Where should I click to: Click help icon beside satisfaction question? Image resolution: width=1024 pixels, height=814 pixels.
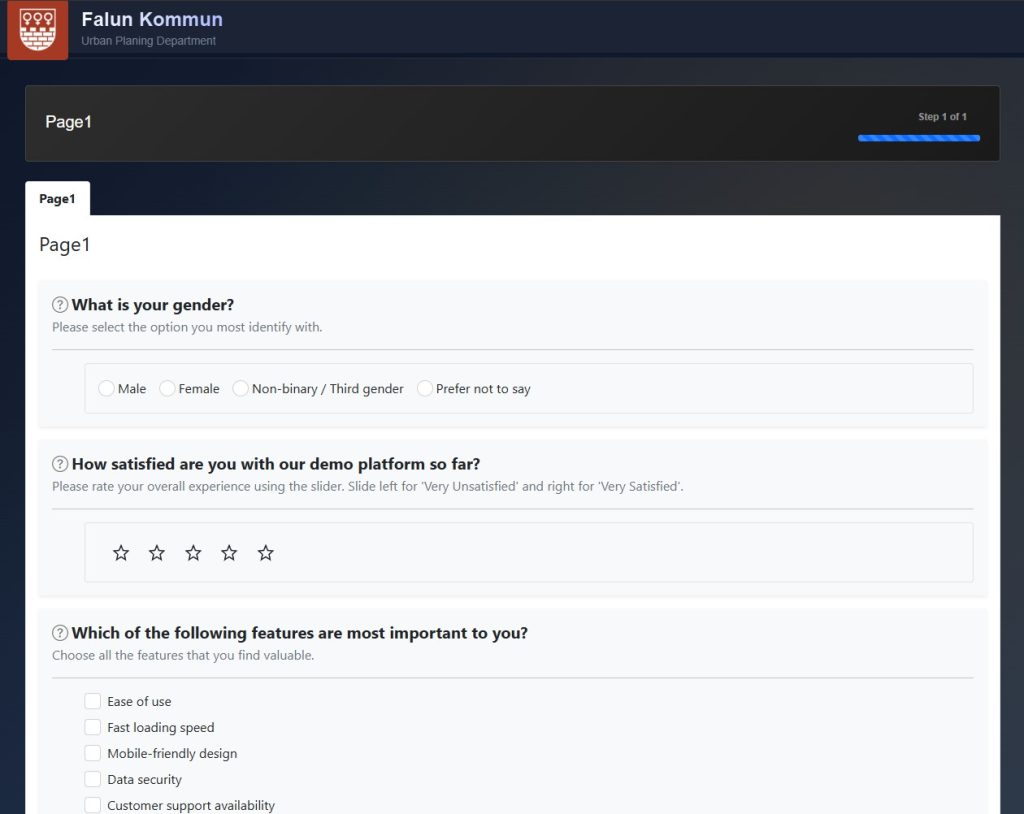pyautogui.click(x=60, y=464)
